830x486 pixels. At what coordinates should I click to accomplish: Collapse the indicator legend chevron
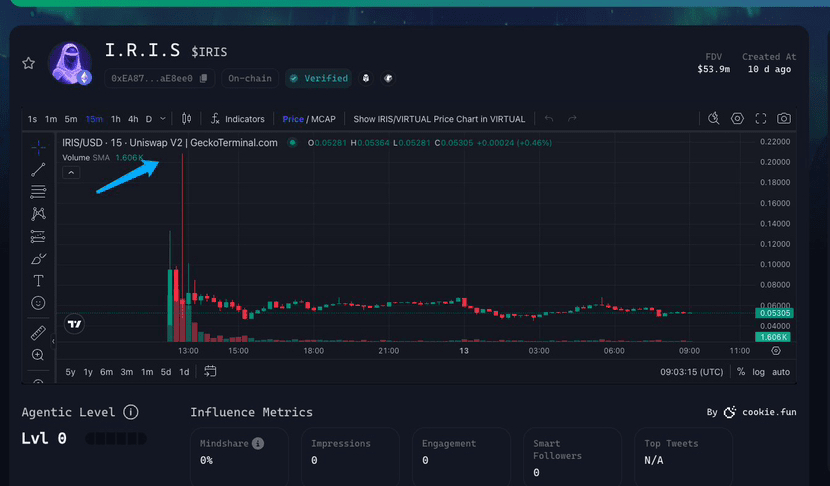(71, 173)
